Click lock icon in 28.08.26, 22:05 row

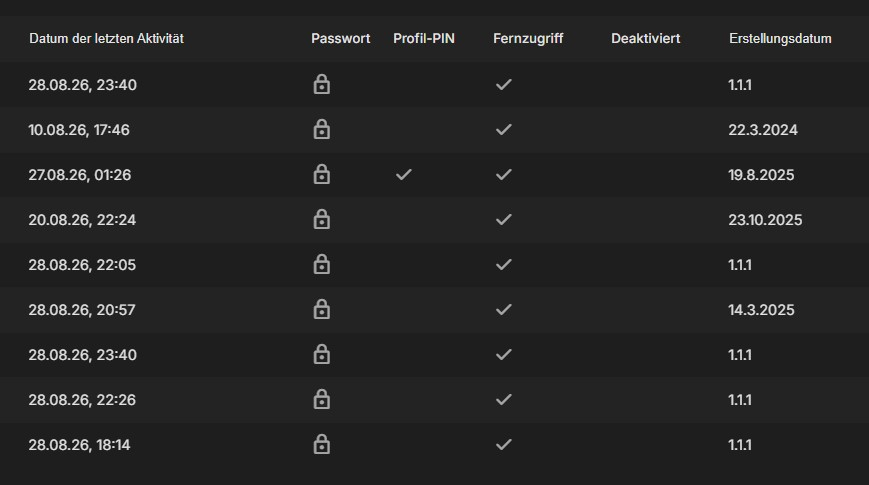321,264
